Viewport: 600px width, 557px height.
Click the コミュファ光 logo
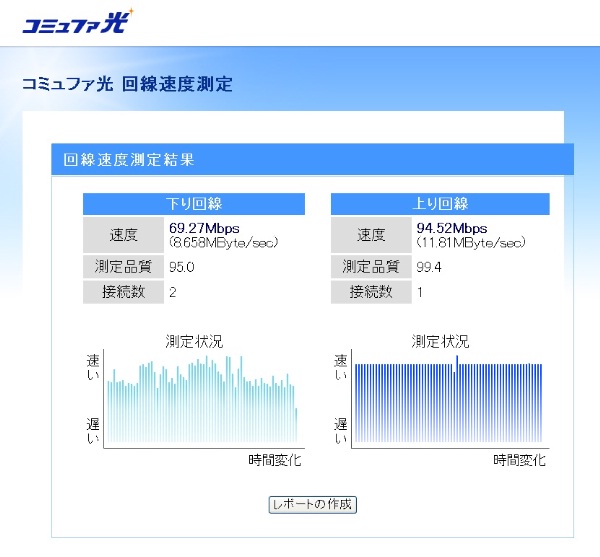click(x=78, y=22)
